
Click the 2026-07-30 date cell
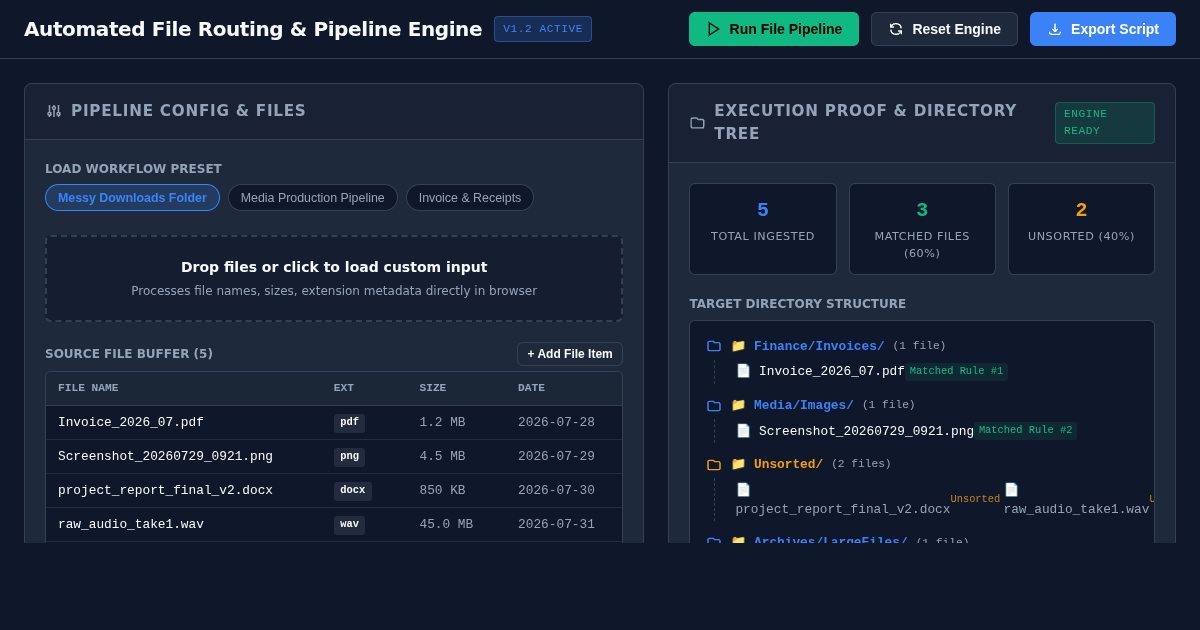pyautogui.click(x=556, y=491)
